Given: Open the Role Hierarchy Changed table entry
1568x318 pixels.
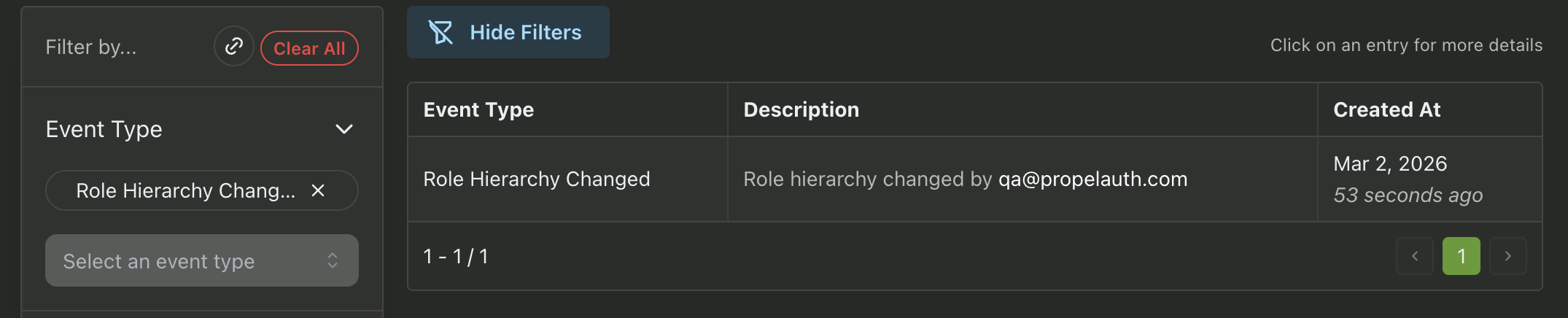Looking at the screenshot, I should (536, 179).
